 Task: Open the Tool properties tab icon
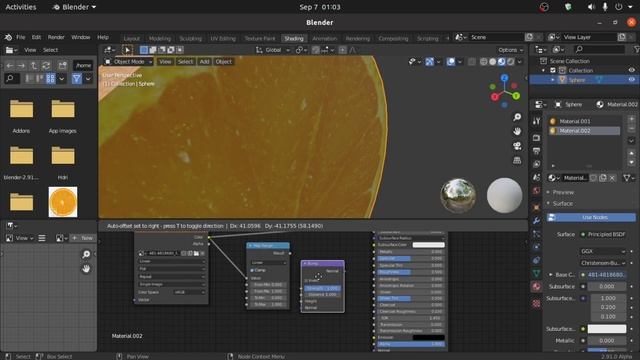coord(536,121)
